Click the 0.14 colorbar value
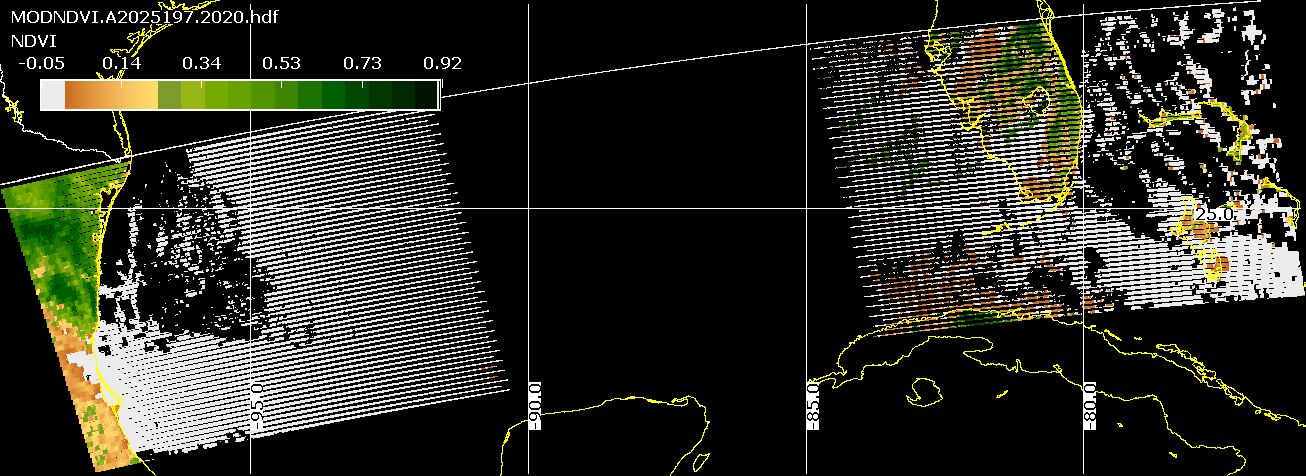 122,64
